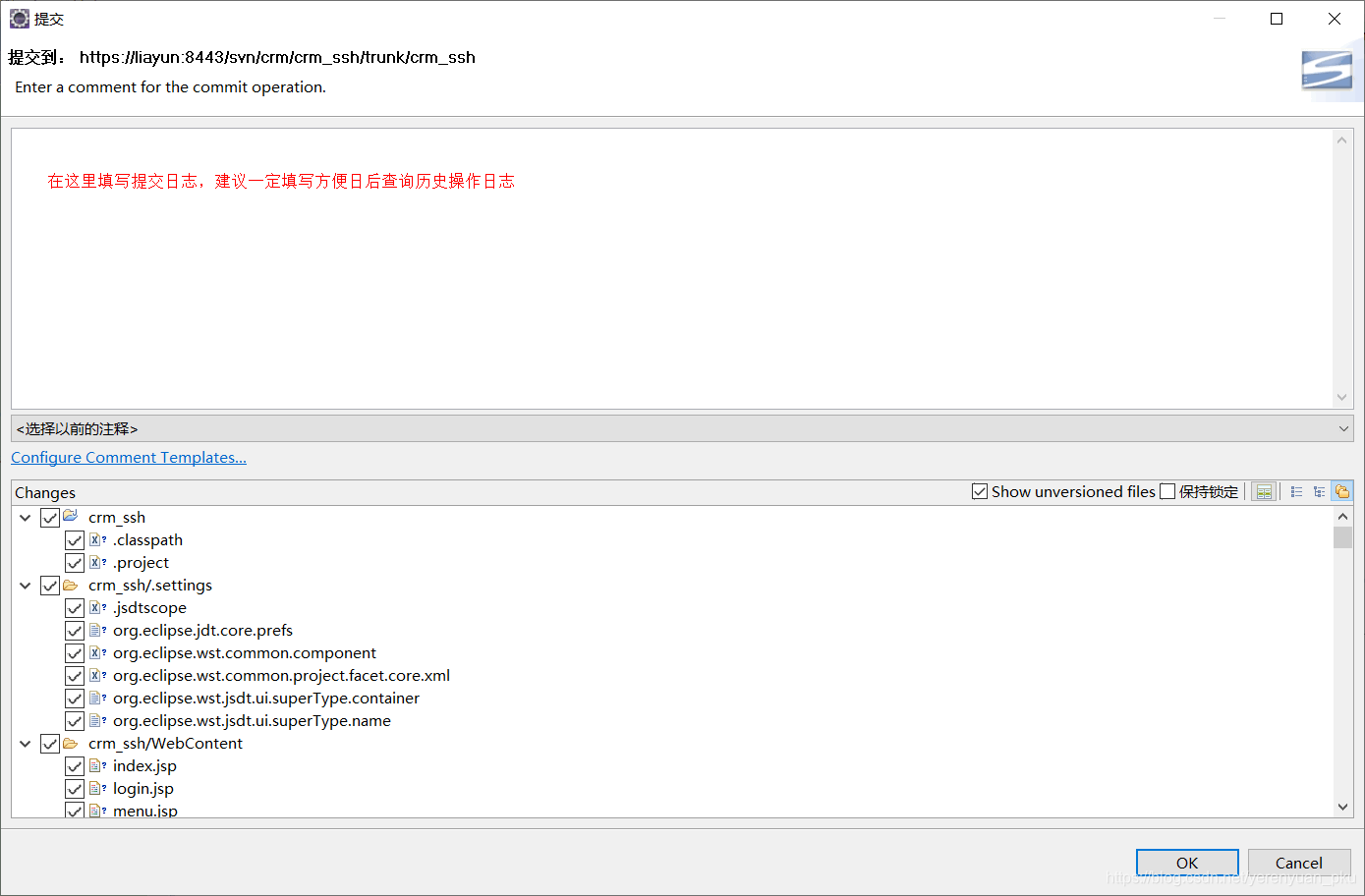This screenshot has height=896, width=1365.
Task: Maximize the commit dialog window
Action: point(1277,19)
